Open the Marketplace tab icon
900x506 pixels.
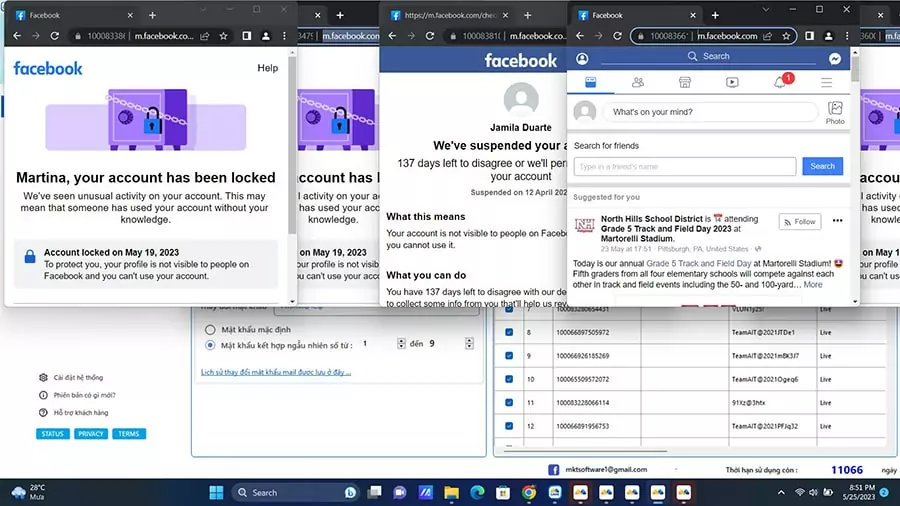pos(685,83)
